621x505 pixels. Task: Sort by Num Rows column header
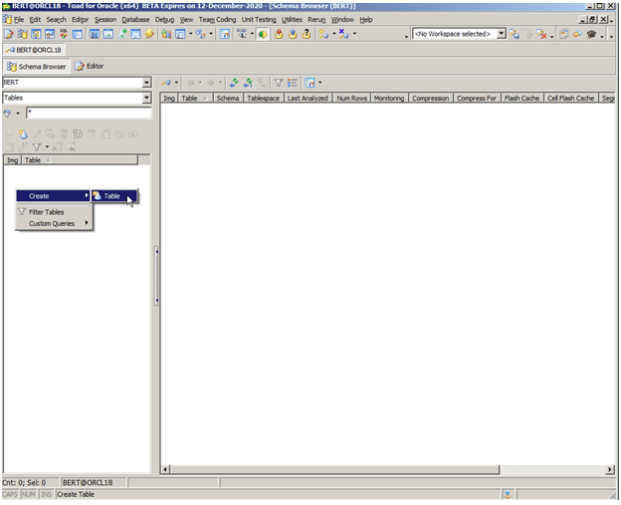352,98
